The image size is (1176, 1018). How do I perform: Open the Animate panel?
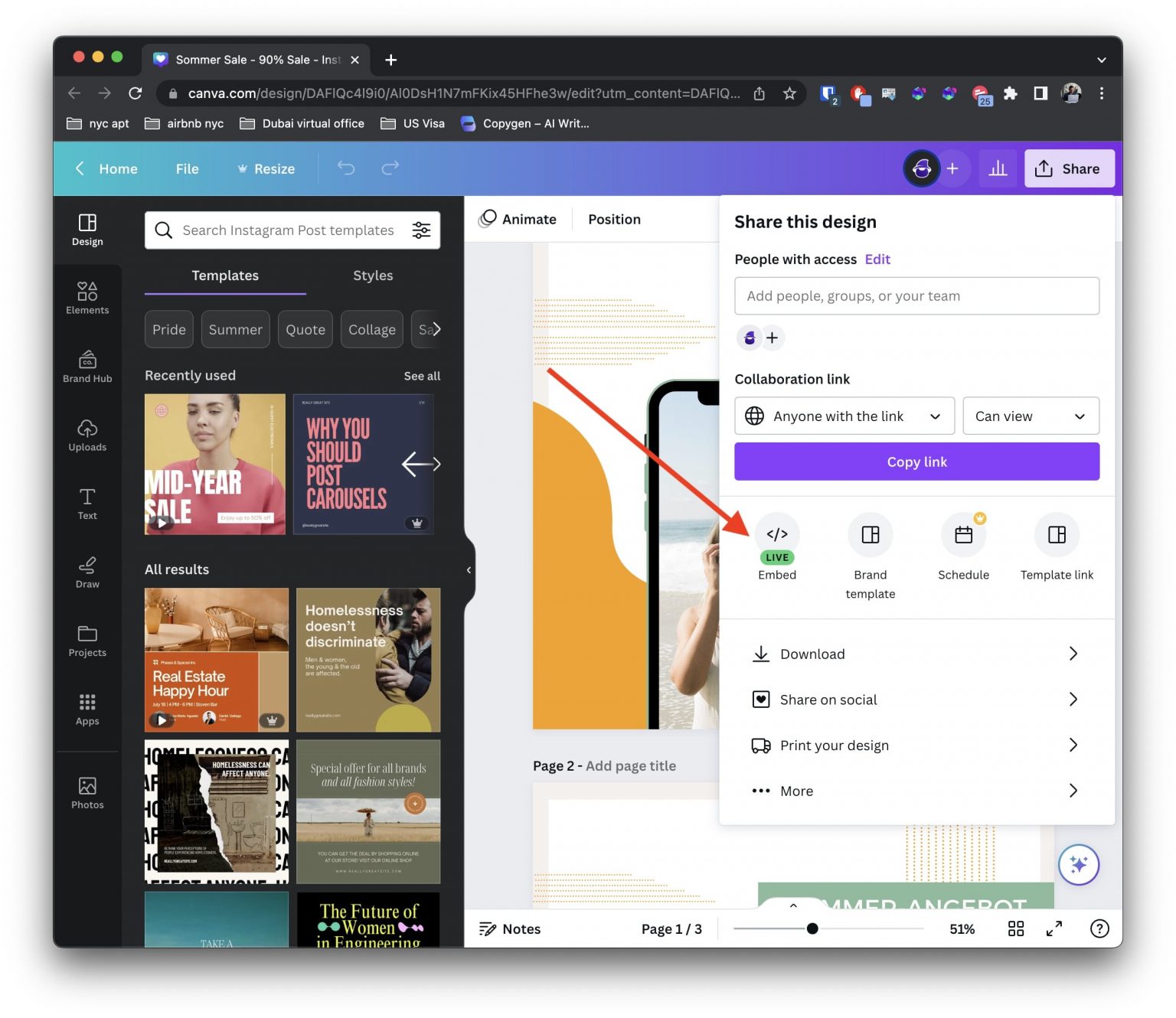point(518,219)
